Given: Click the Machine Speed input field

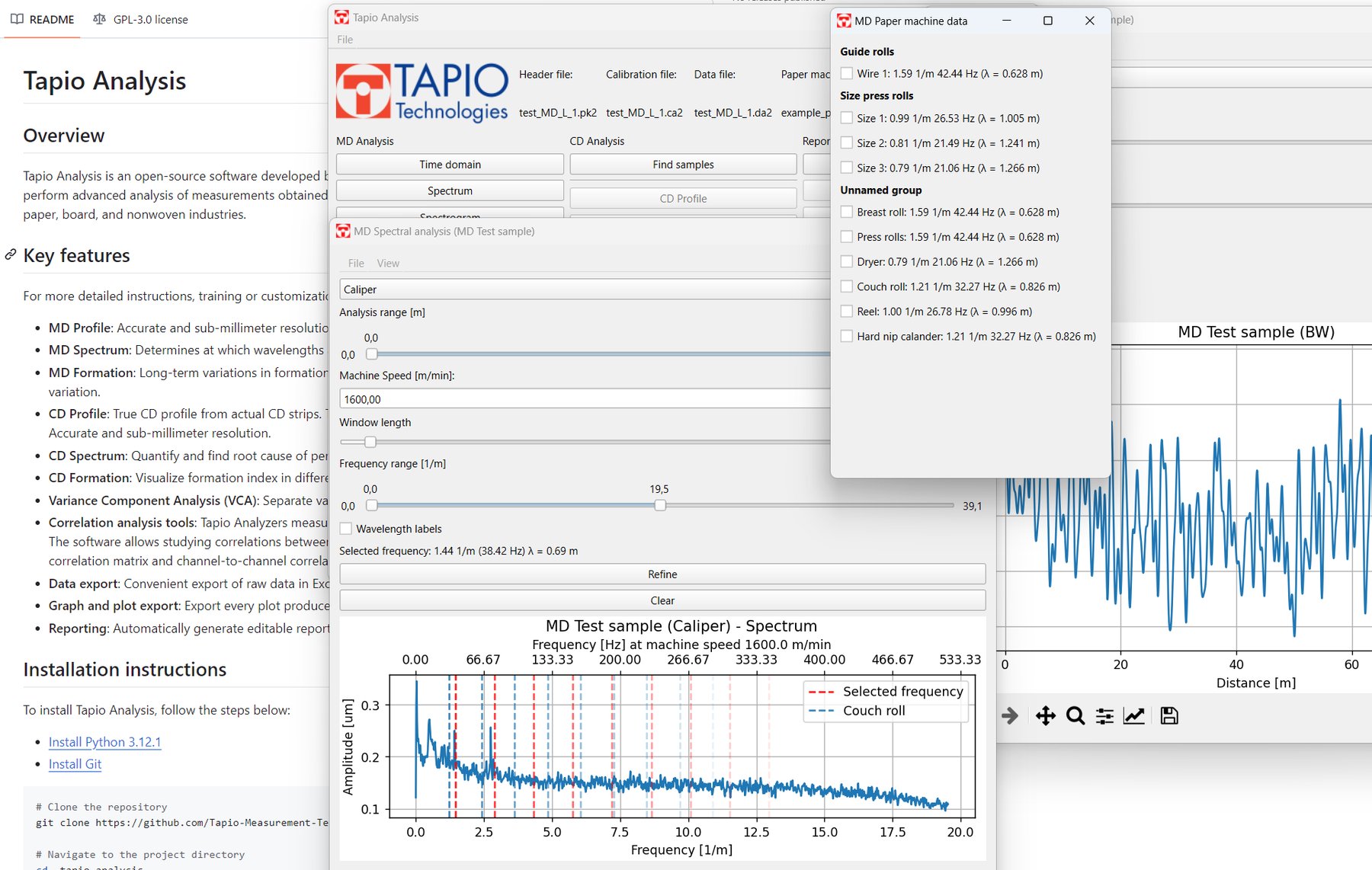Looking at the screenshot, I should point(585,399).
